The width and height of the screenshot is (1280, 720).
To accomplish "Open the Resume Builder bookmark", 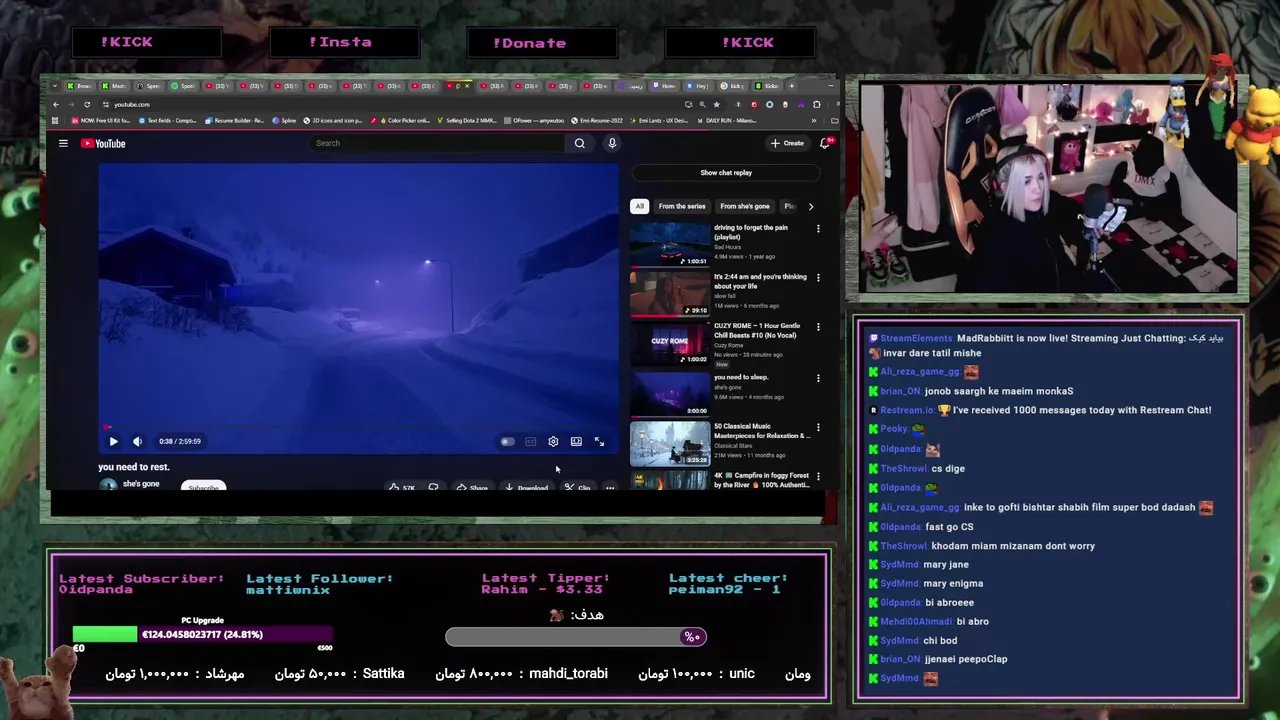I will (x=234, y=120).
